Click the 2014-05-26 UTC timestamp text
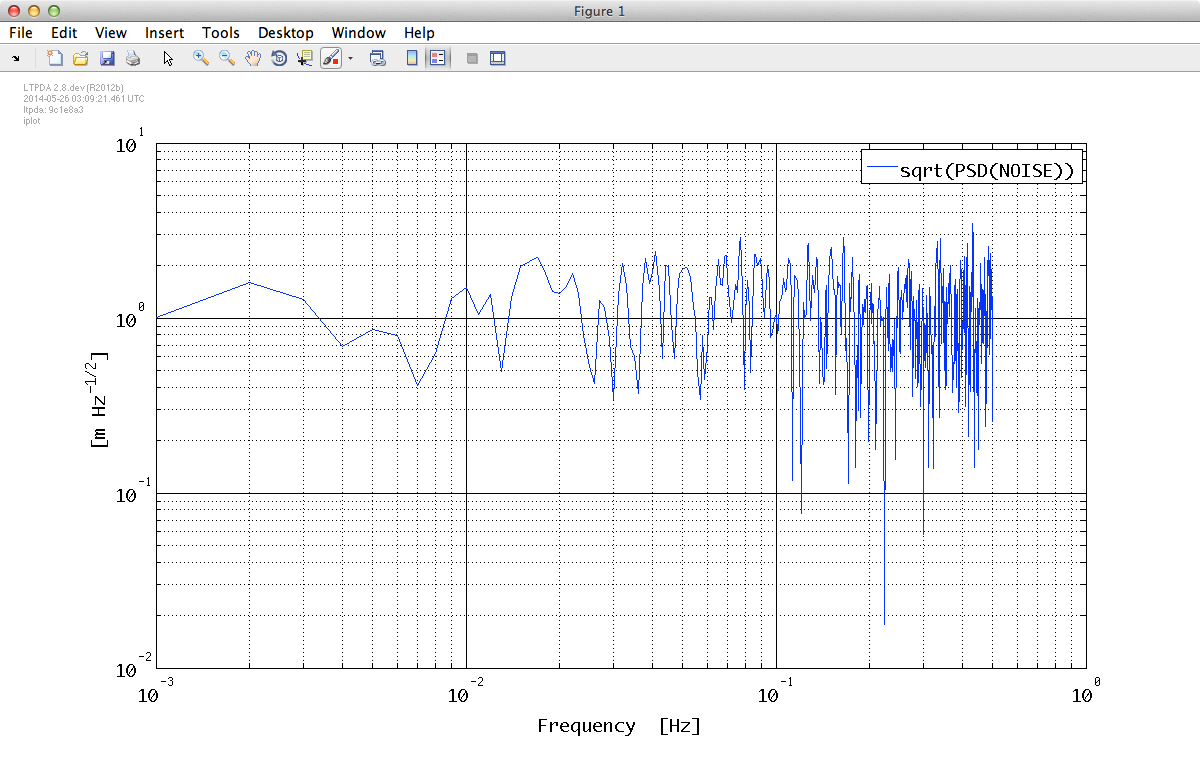Image resolution: width=1200 pixels, height=773 pixels. point(84,99)
